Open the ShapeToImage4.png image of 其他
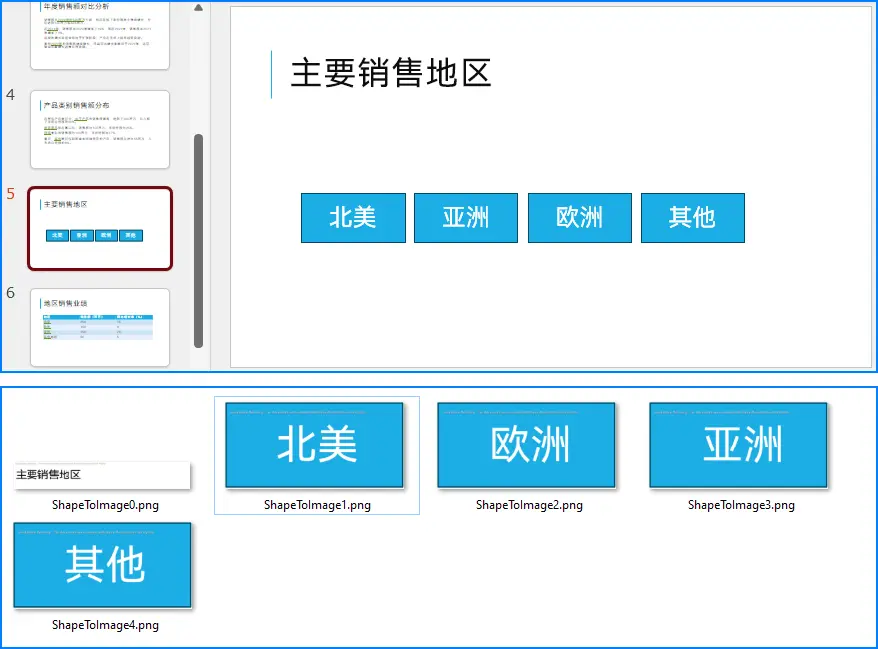 point(103,564)
